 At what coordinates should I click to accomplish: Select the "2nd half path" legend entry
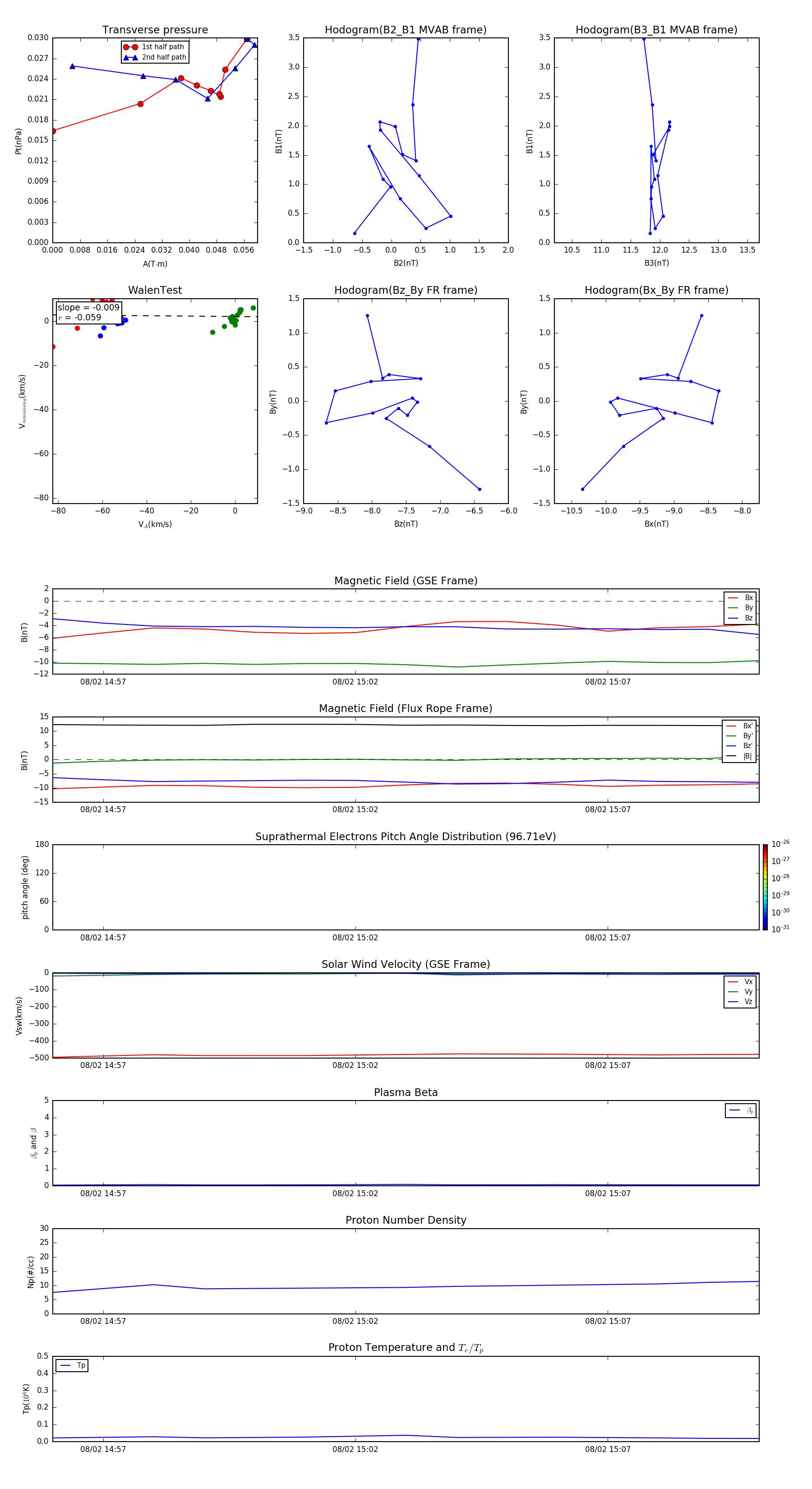(x=155, y=57)
